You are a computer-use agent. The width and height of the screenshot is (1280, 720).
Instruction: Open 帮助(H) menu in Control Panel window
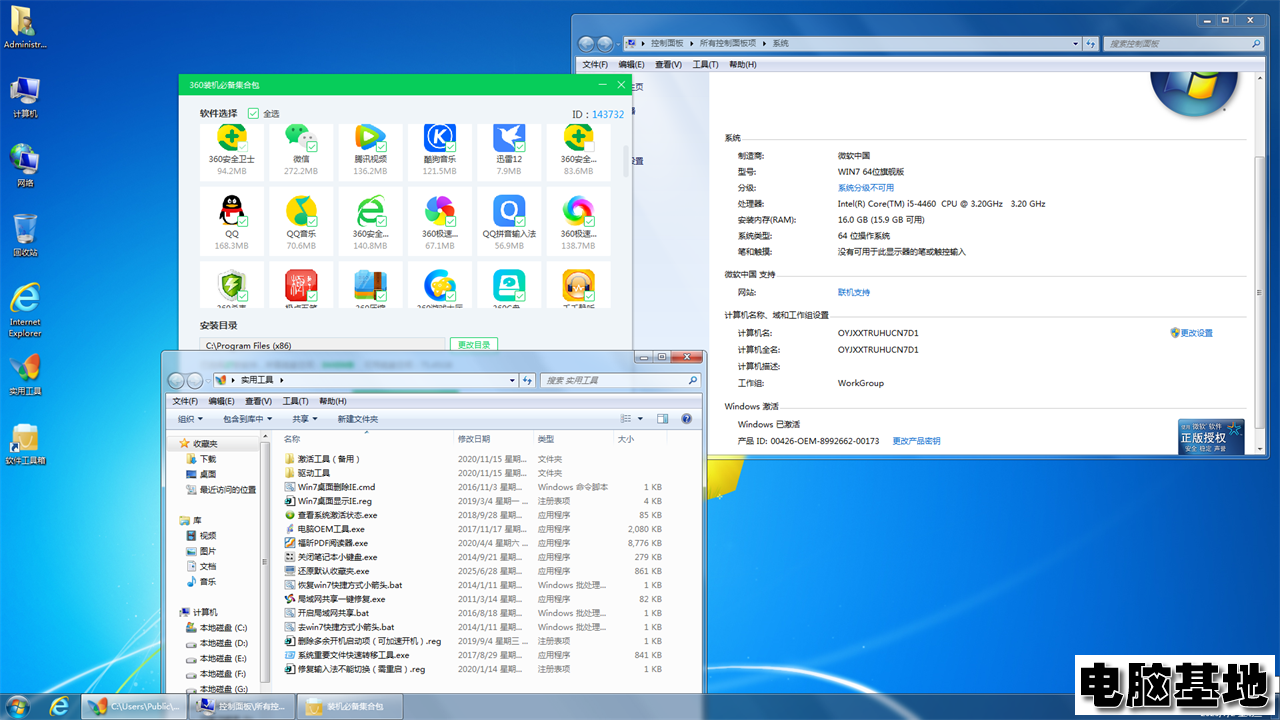743,64
